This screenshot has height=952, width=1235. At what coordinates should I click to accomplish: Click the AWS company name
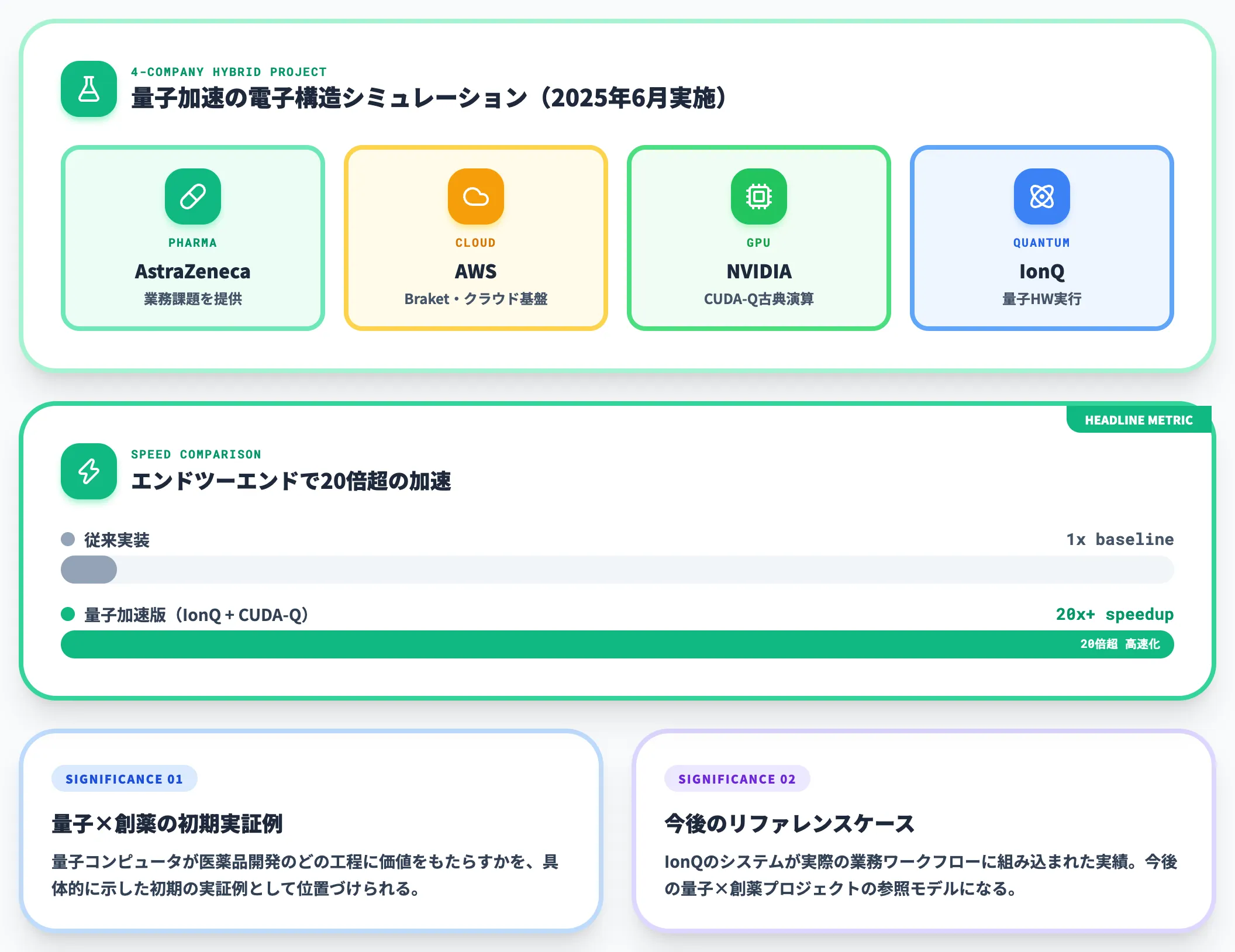(476, 271)
